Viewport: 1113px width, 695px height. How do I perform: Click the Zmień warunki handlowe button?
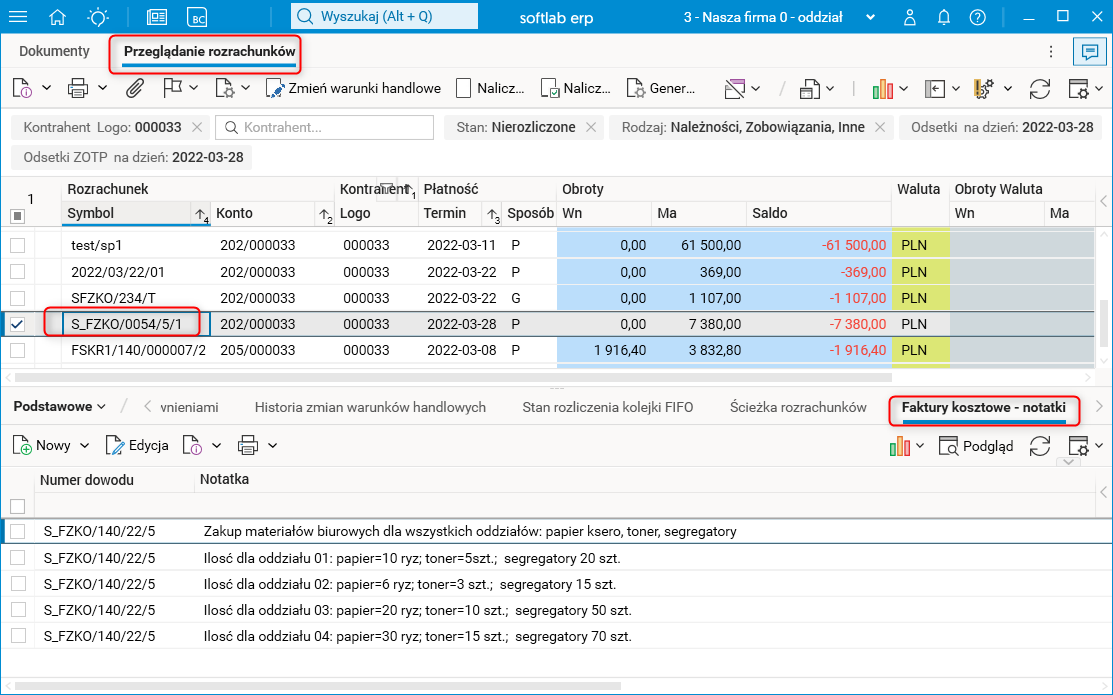tap(353, 88)
